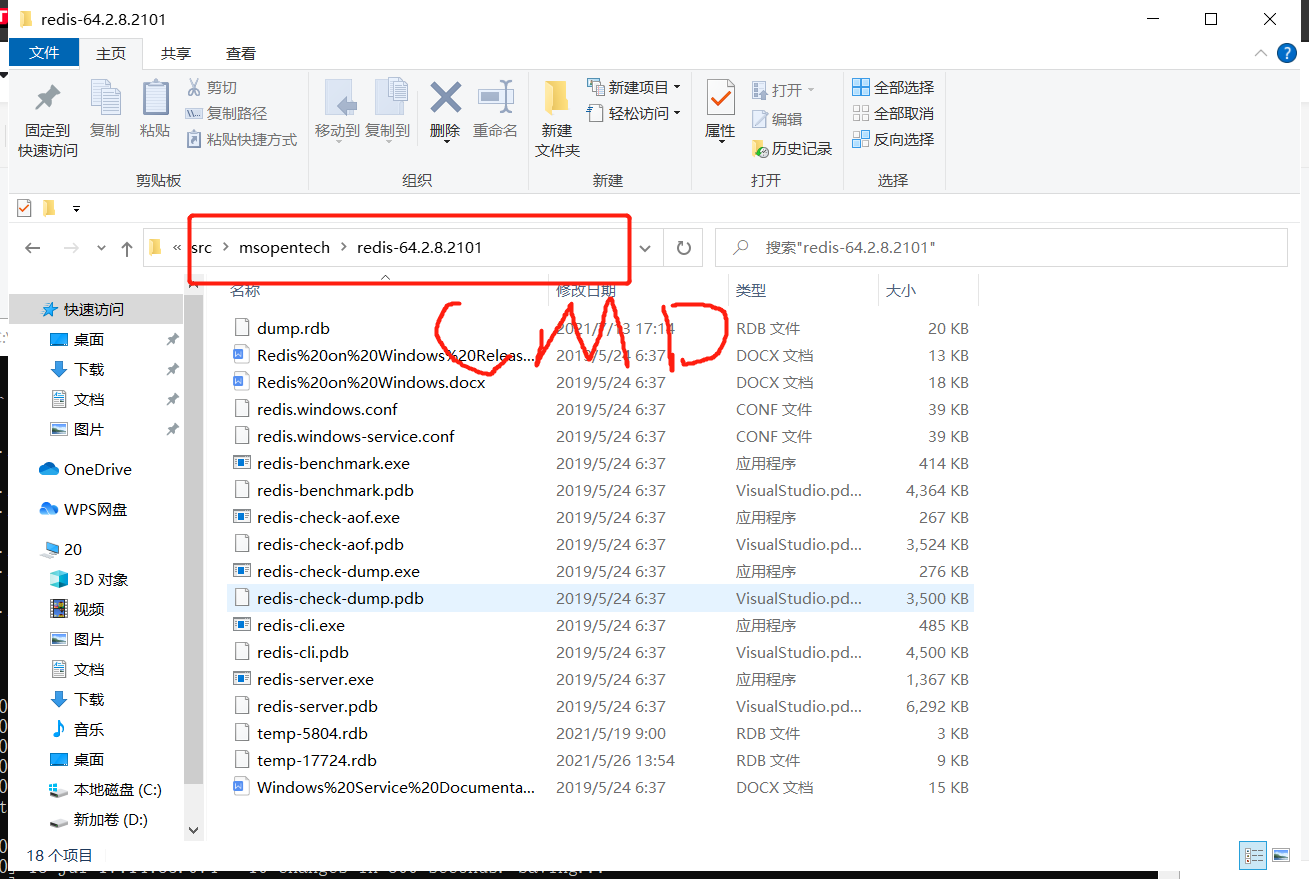Screen dimensions: 1309x879
Task: Click the Forward navigation arrow
Action: [70, 248]
